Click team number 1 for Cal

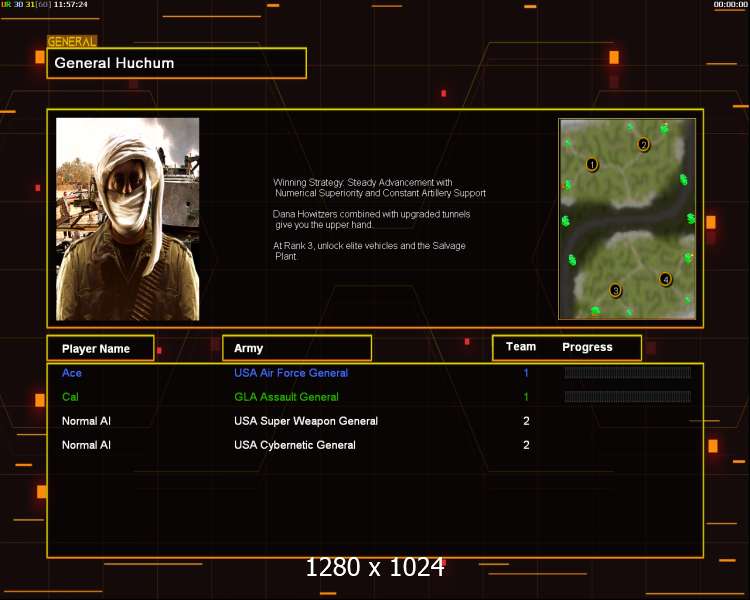pos(526,397)
